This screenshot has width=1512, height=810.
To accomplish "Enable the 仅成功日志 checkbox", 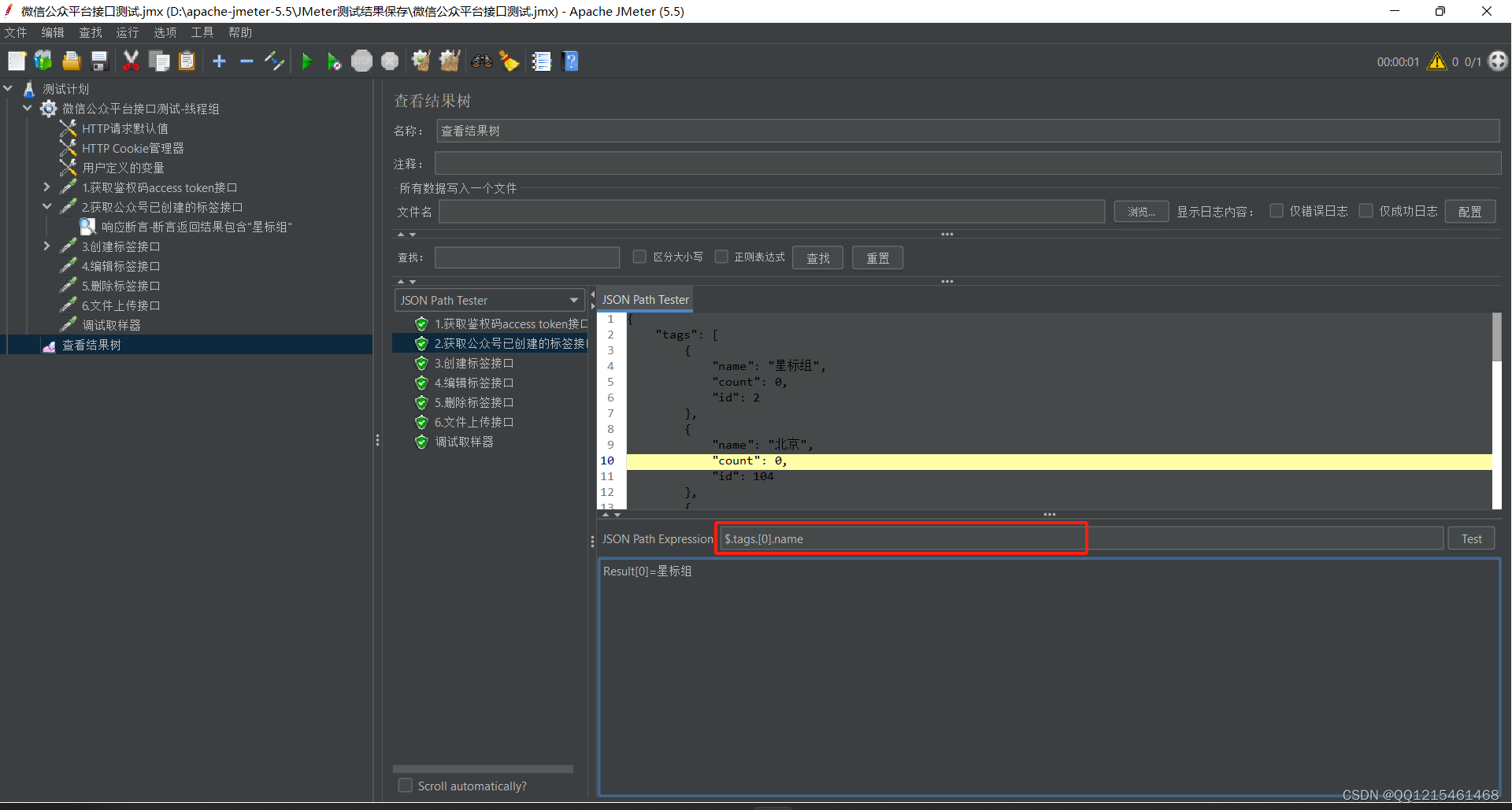I will click(x=1366, y=211).
